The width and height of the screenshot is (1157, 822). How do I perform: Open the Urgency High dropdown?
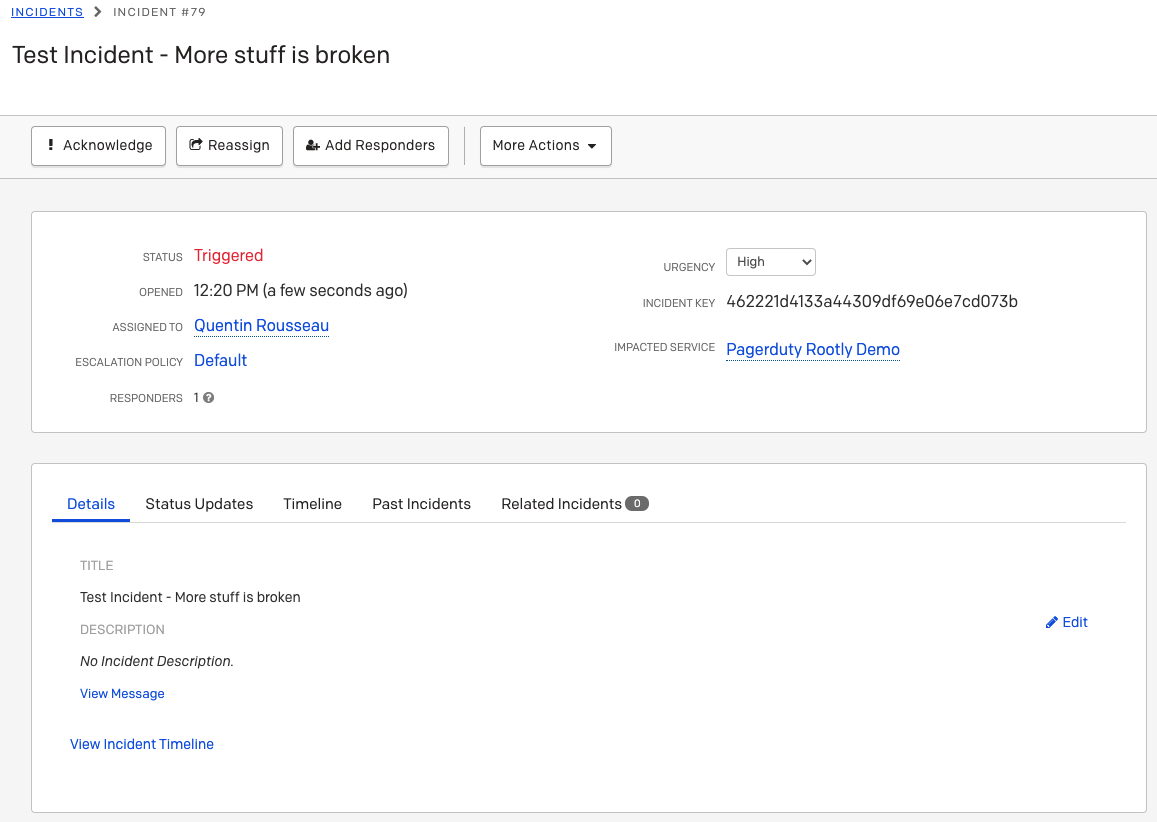(x=770, y=262)
